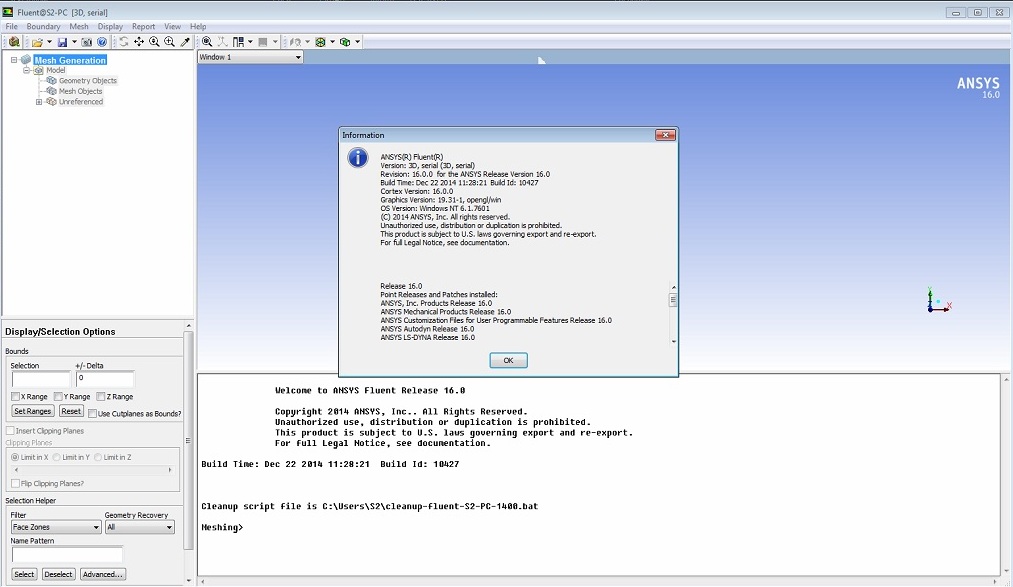Screen dimensions: 1013x587
Task: Click the Reset button
Action: tap(71, 411)
